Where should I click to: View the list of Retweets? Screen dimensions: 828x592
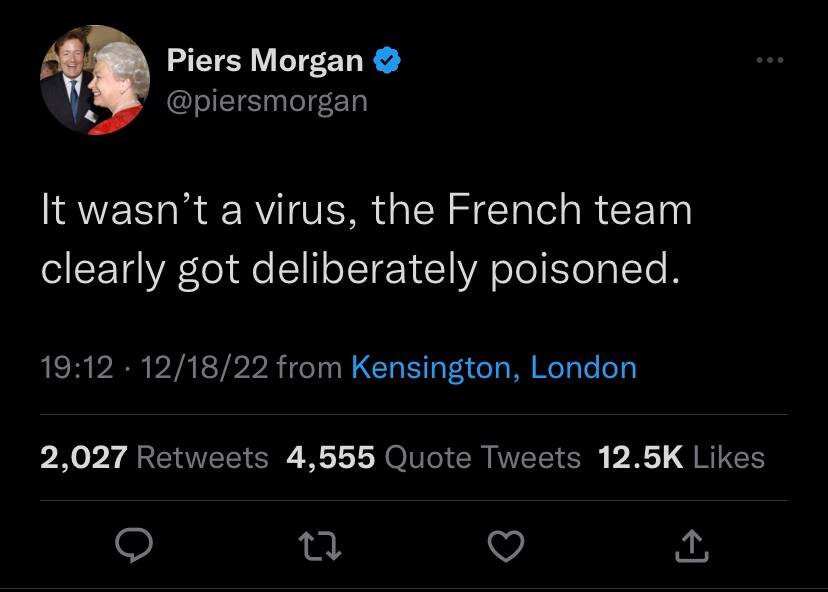tap(202, 458)
